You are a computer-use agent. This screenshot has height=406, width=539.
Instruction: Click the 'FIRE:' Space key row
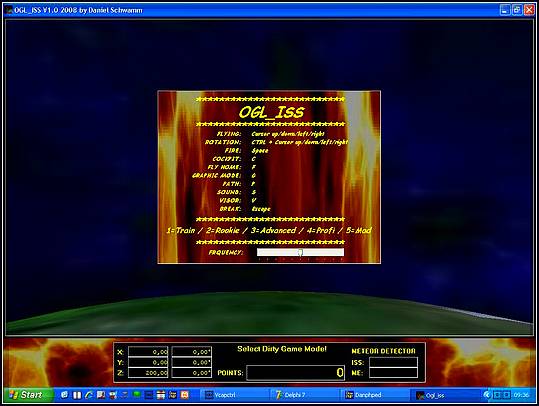point(246,151)
